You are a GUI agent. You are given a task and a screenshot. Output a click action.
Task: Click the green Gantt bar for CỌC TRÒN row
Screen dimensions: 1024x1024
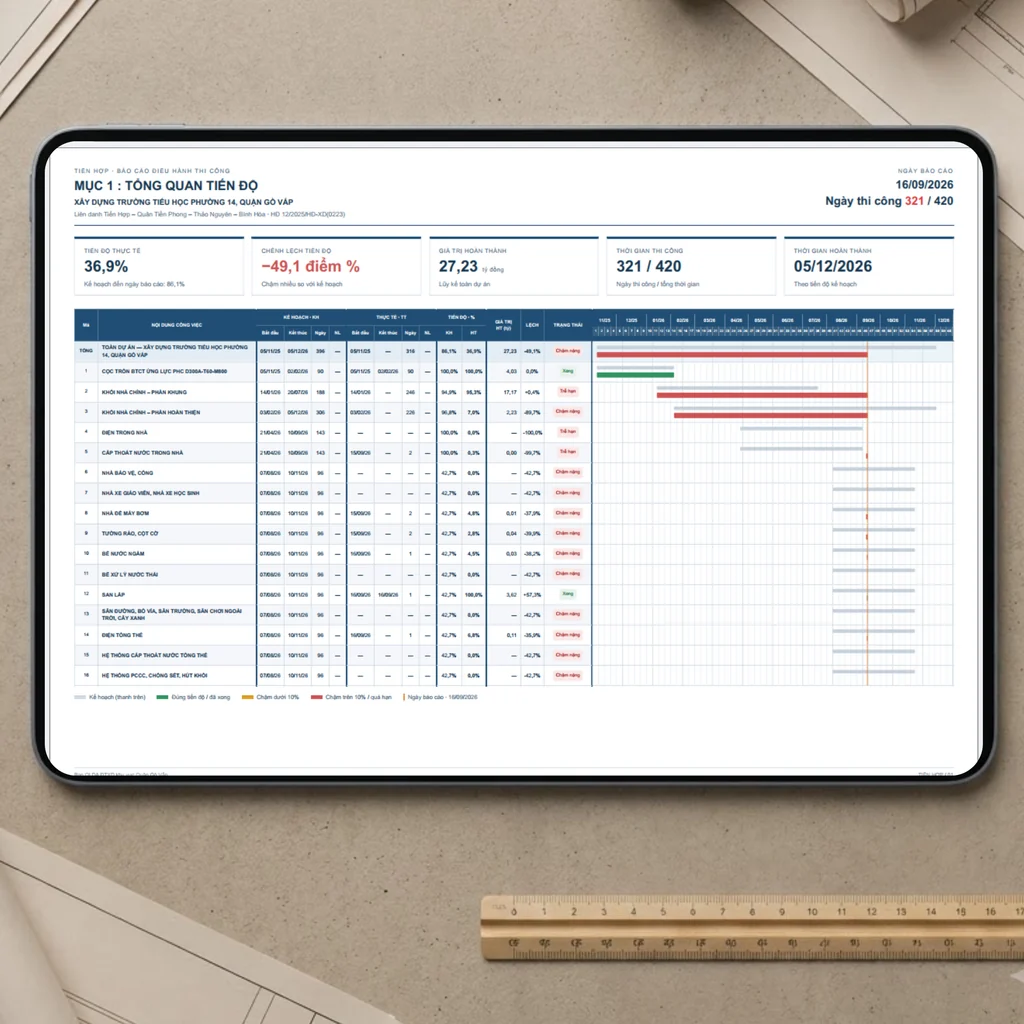(x=635, y=376)
